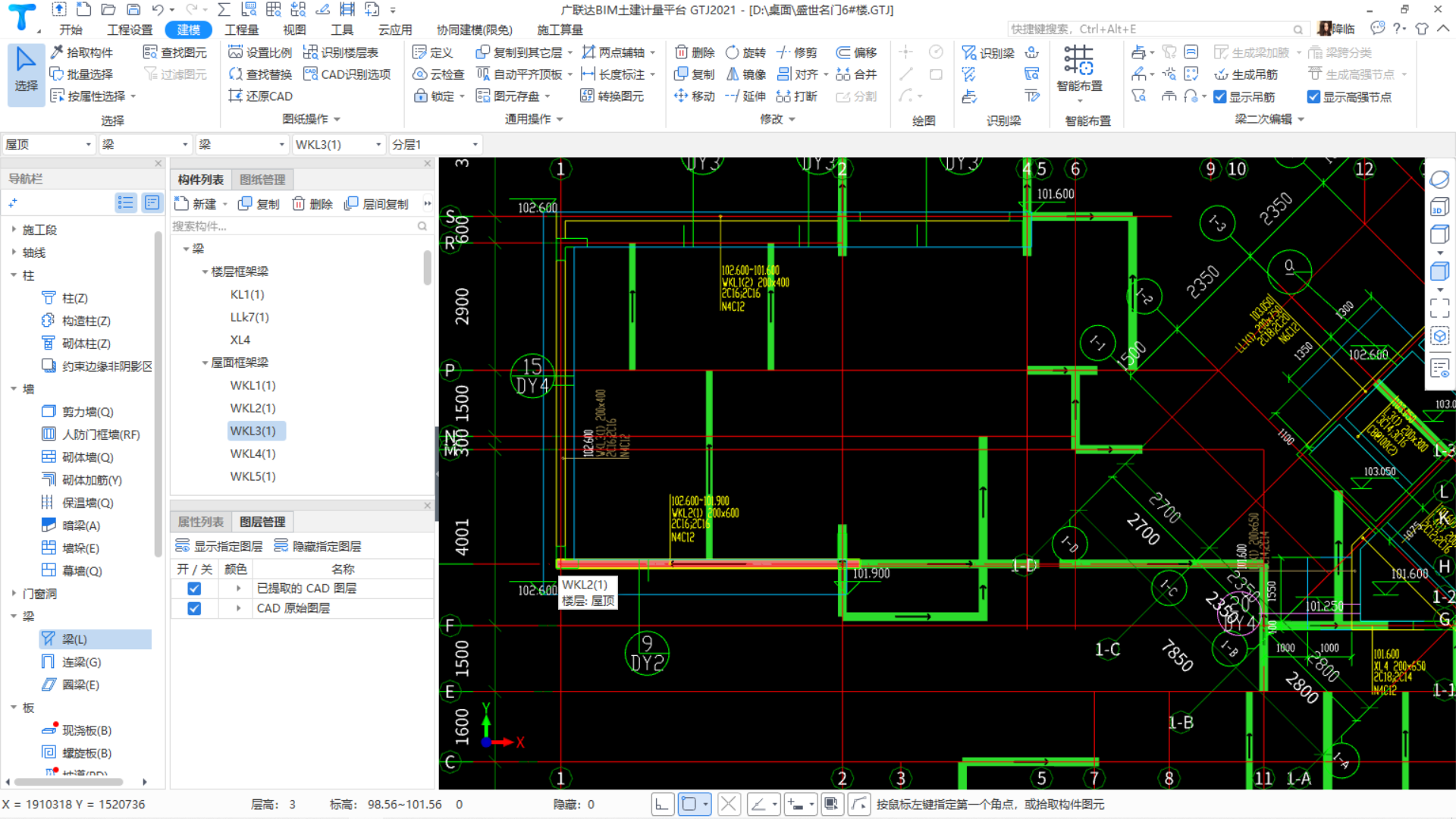Image resolution: width=1456 pixels, height=819 pixels.
Task: Switch to the 属性列表 tab
Action: [200, 522]
